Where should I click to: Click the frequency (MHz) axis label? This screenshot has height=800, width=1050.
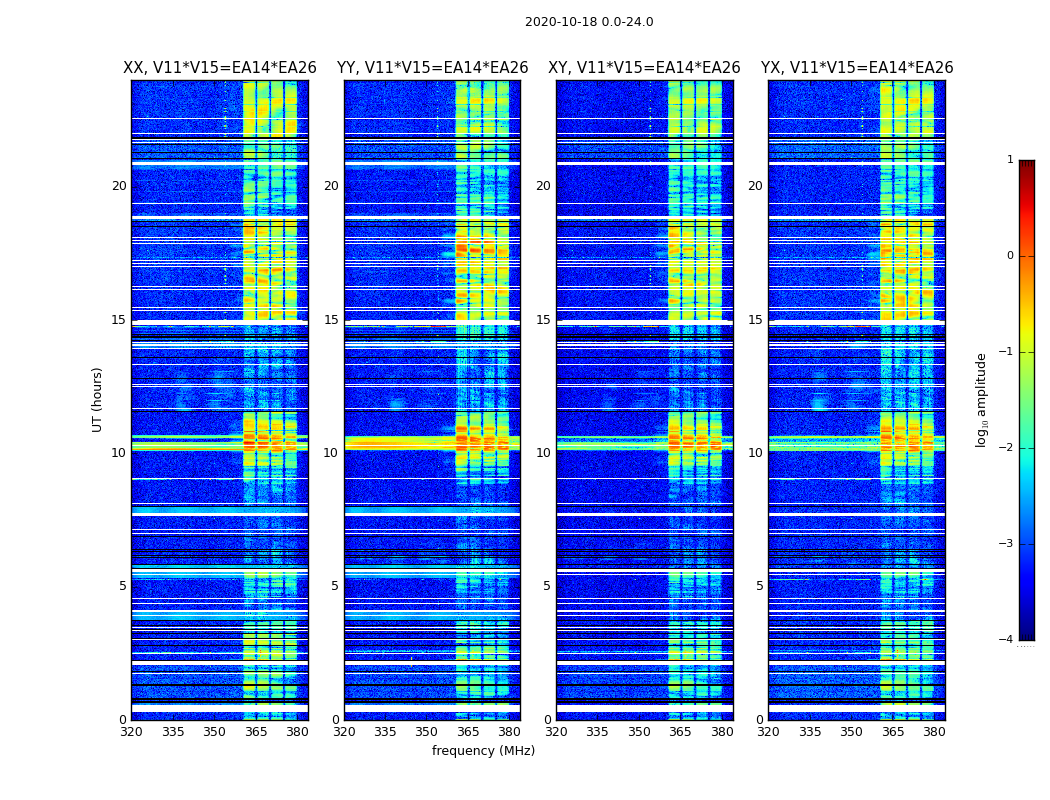483,750
